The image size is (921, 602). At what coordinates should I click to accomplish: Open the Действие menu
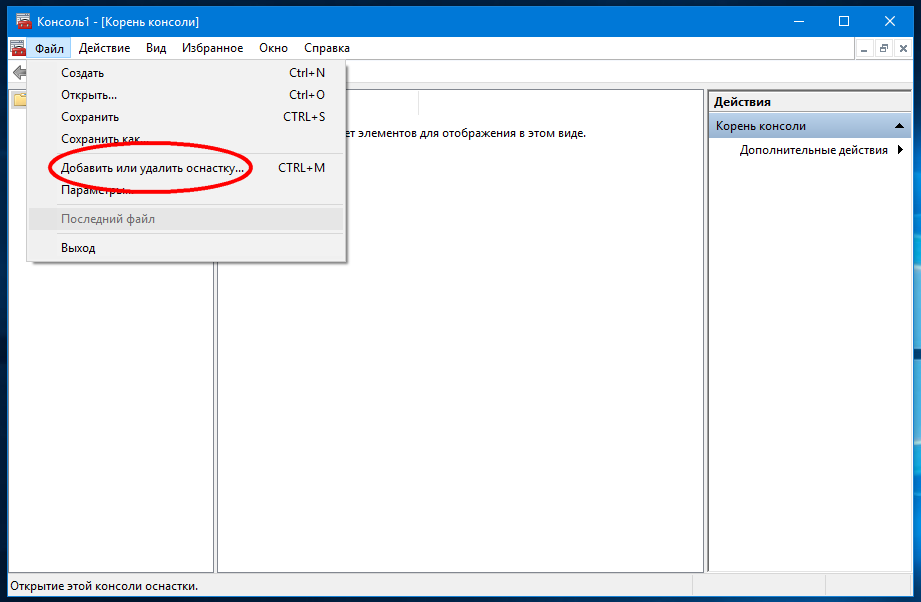point(104,48)
